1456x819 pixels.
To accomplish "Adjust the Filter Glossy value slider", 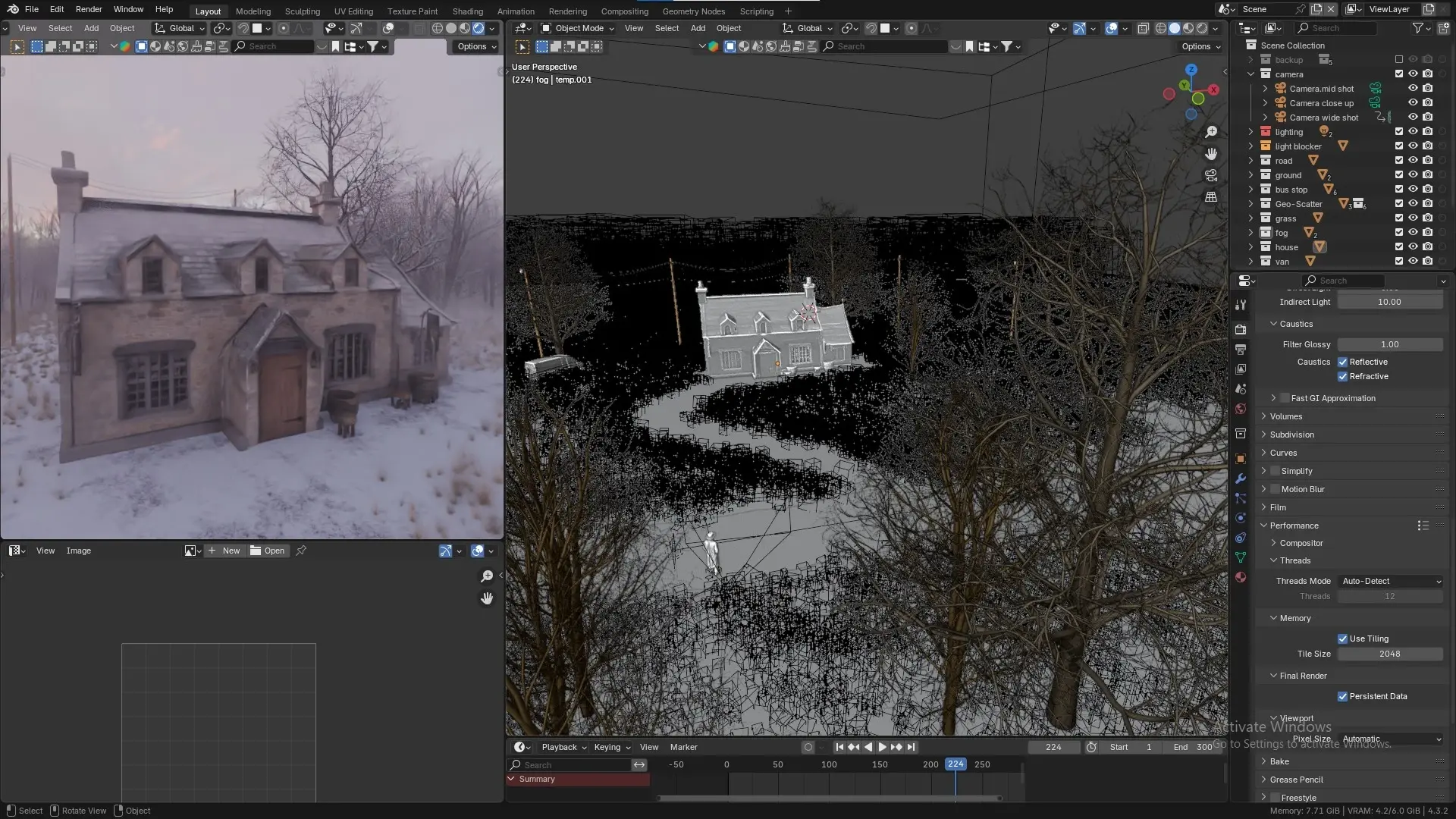I will (1389, 344).
